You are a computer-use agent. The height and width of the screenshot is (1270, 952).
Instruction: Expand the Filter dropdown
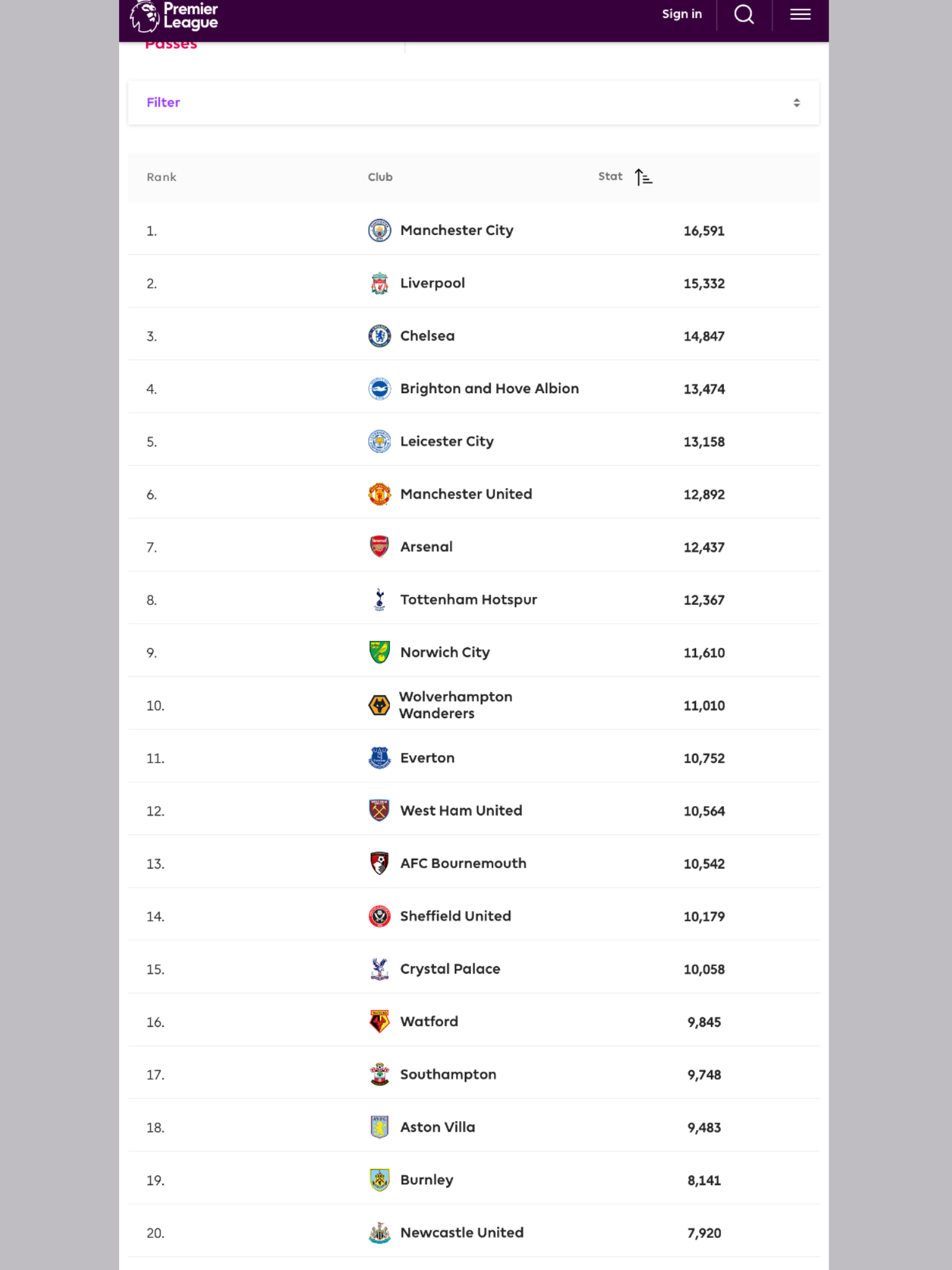474,103
